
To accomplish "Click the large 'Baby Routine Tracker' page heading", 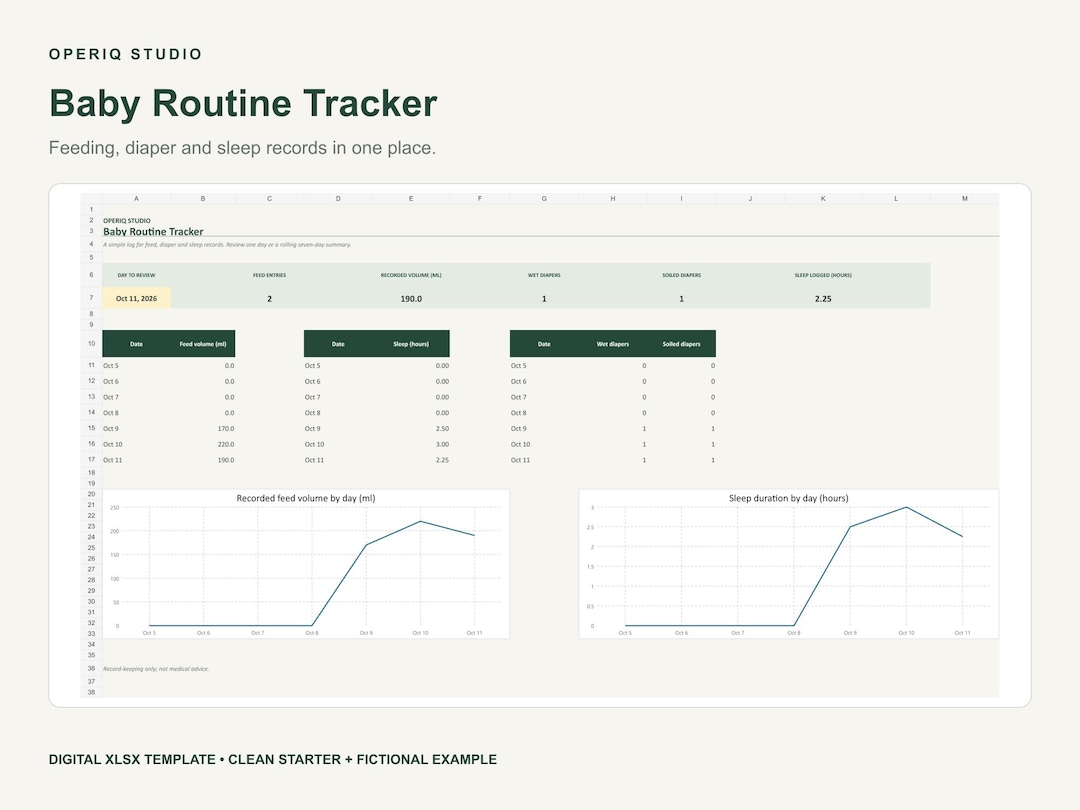I will click(x=243, y=103).
